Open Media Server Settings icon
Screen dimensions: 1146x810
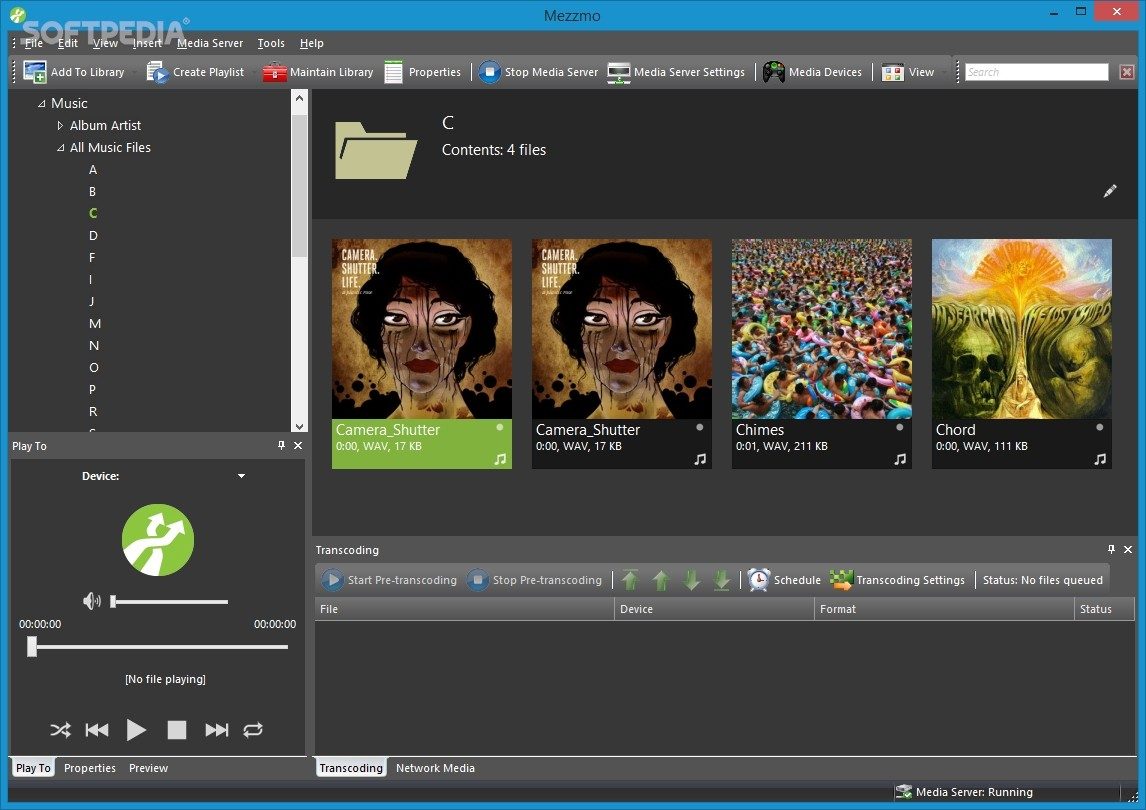coord(618,72)
